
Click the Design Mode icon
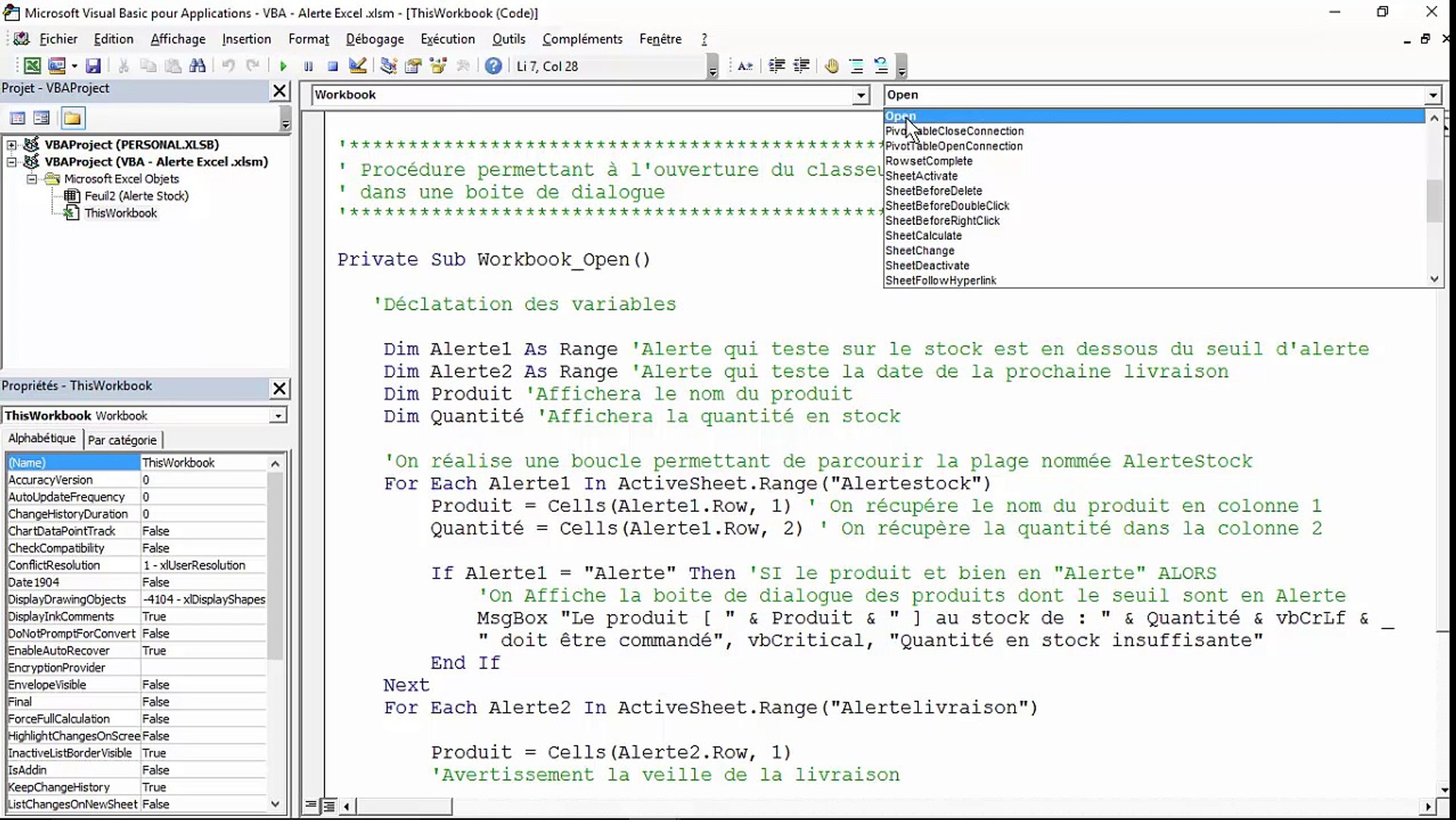pyautogui.click(x=358, y=66)
